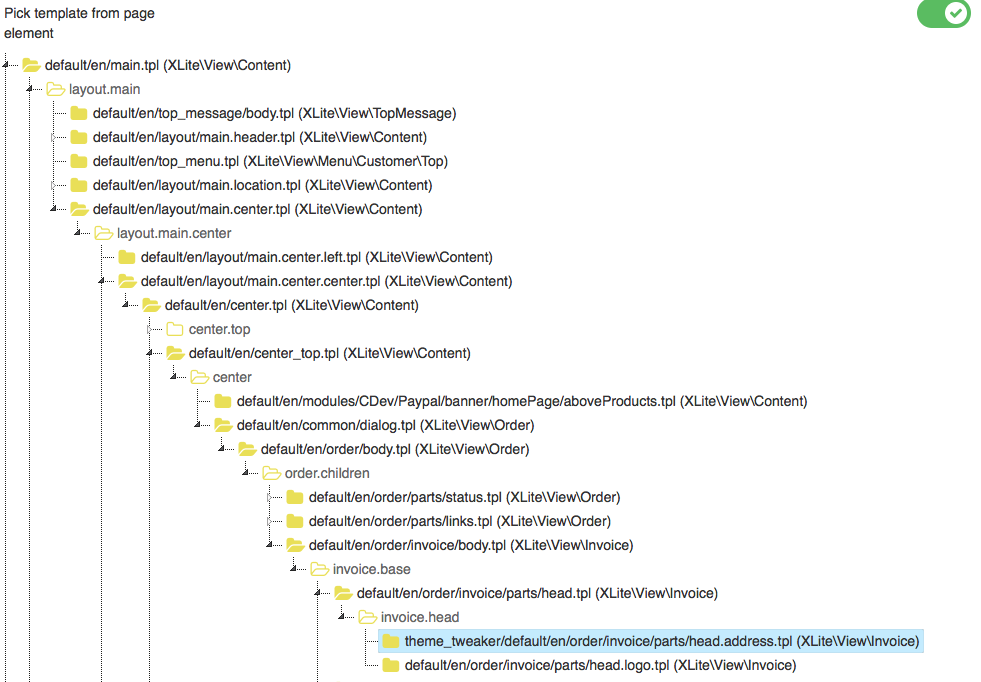
Task: Click the invoice.base folder icon
Action: point(319,569)
